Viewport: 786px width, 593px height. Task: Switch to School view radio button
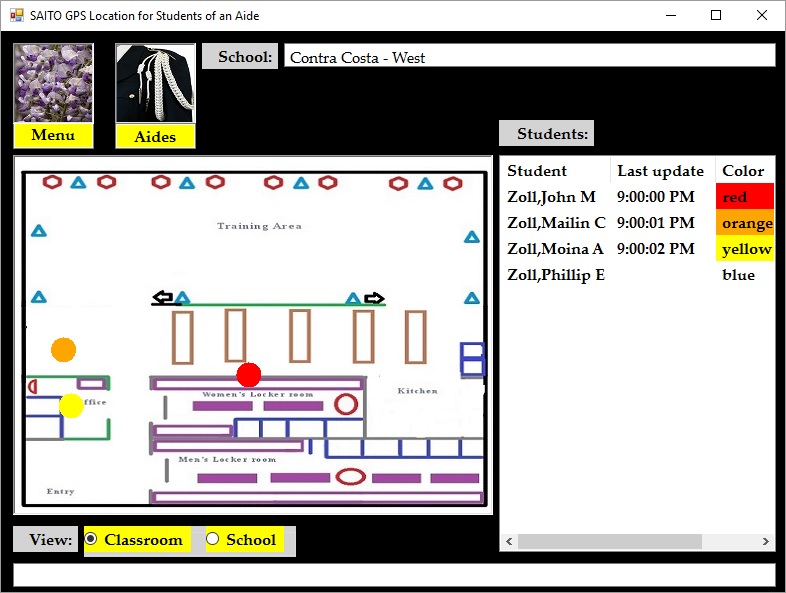pyautogui.click(x=212, y=540)
